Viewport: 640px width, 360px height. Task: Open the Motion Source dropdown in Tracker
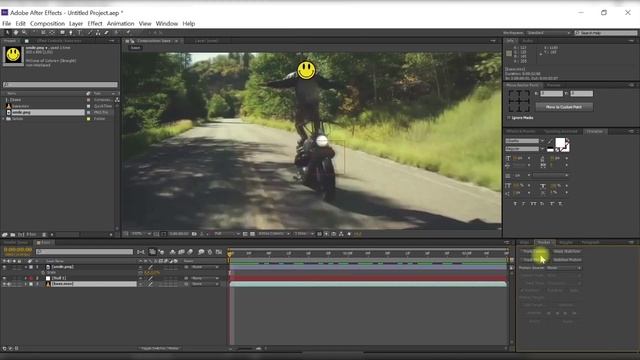coord(563,268)
